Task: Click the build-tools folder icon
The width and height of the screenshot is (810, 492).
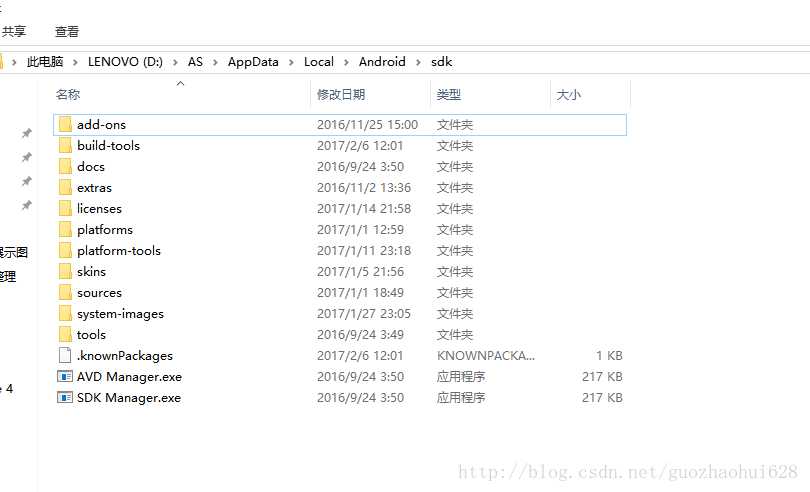Action: pos(65,146)
